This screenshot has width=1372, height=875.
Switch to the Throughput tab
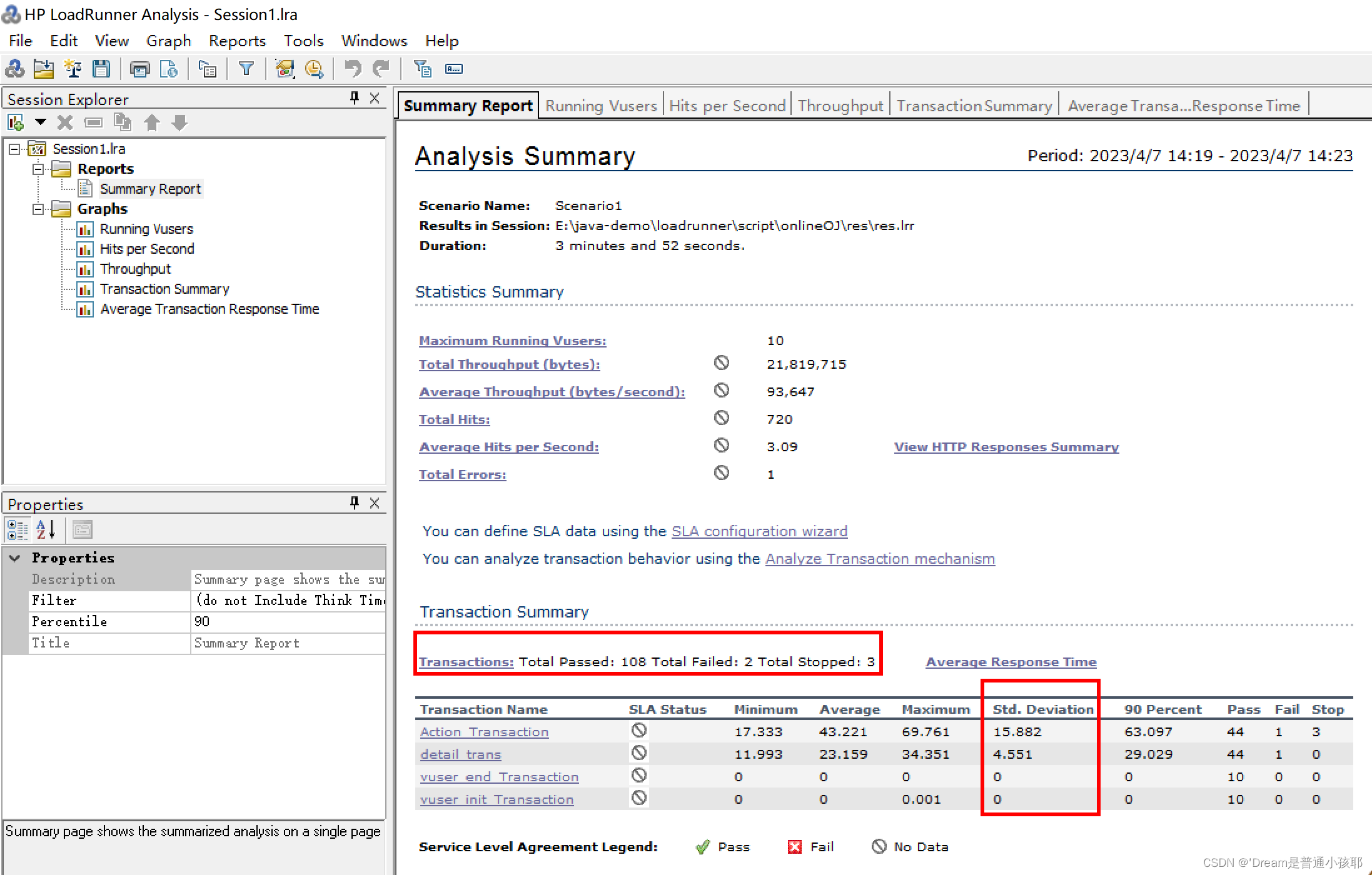click(x=840, y=106)
